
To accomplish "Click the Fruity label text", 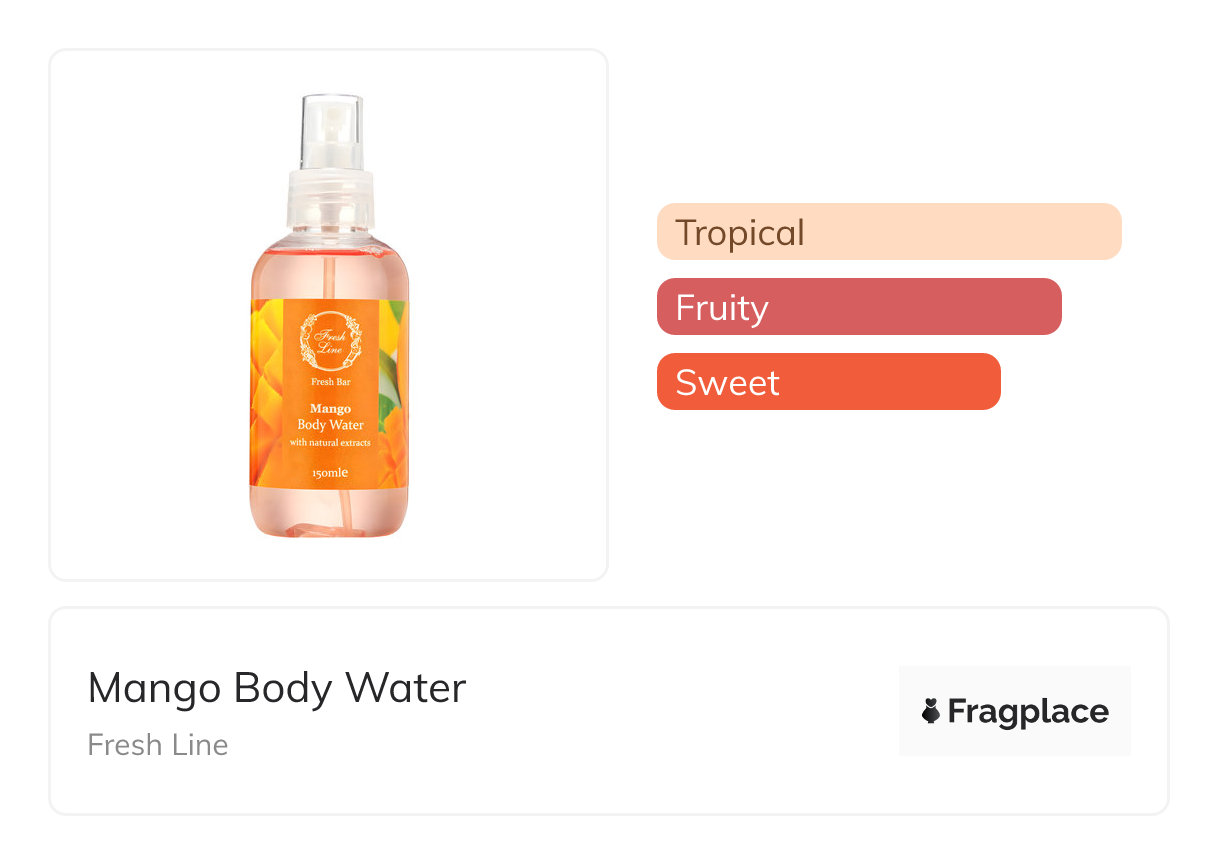I will (721, 307).
